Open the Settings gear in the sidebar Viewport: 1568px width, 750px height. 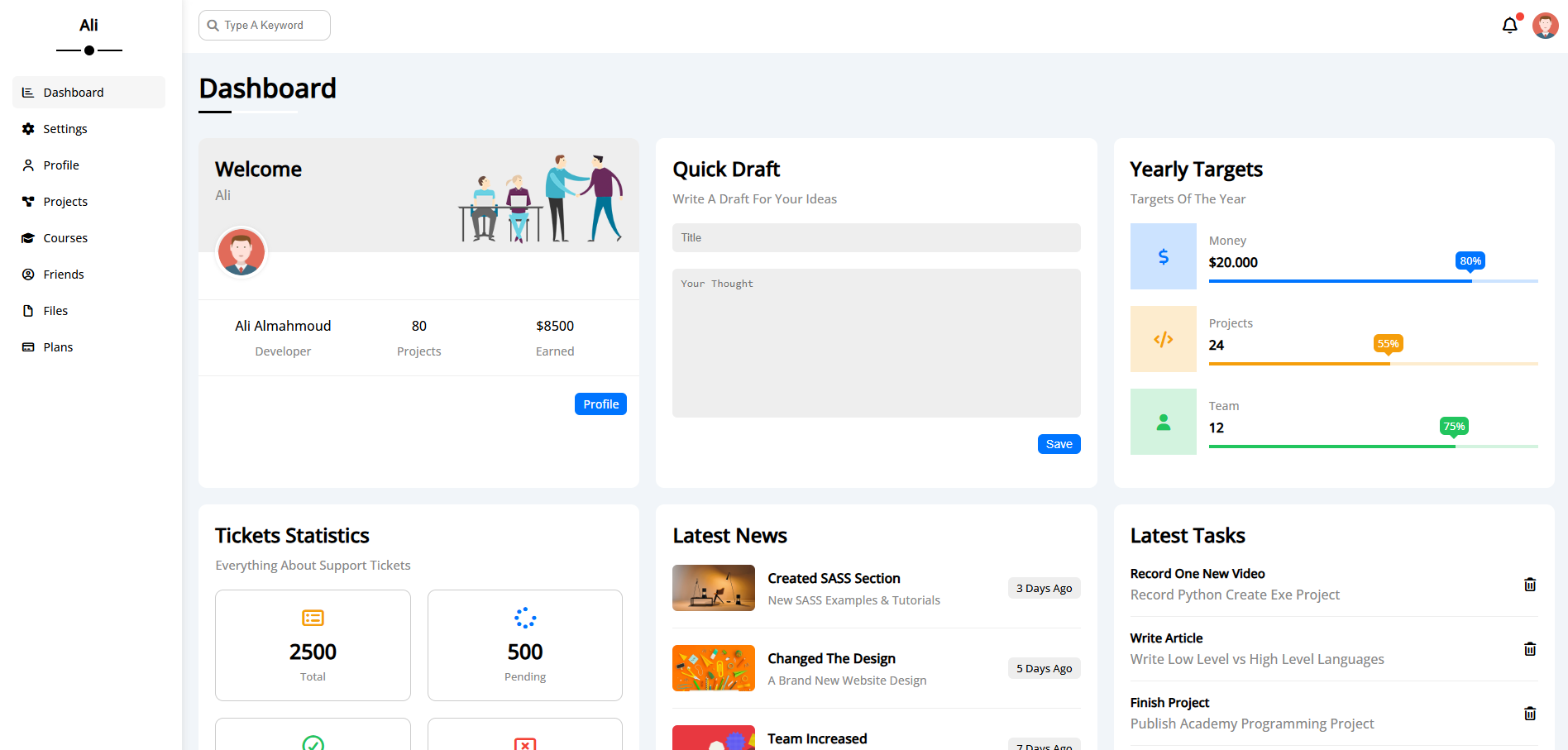[27, 128]
